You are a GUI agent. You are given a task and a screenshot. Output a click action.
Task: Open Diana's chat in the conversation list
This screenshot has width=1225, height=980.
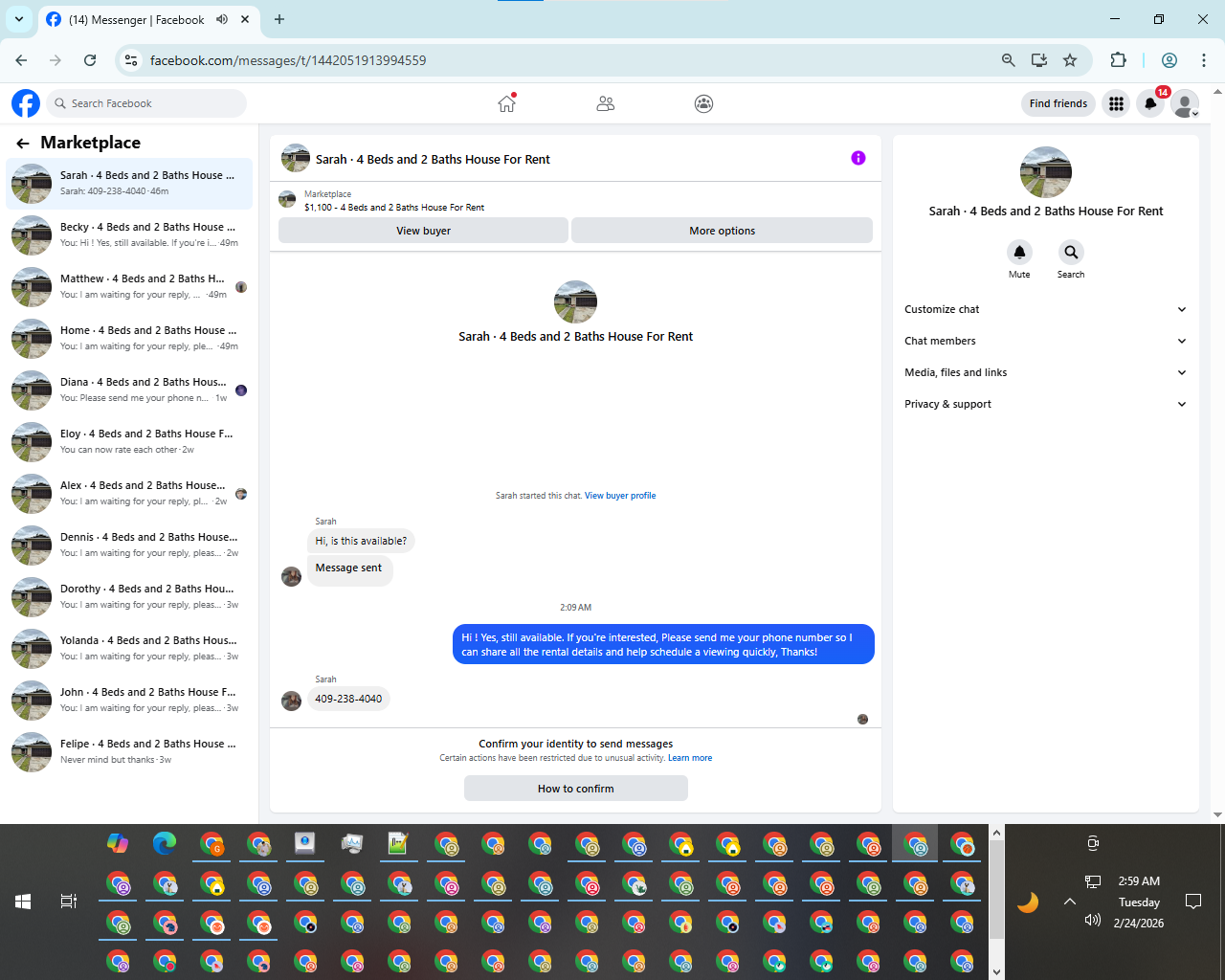coord(129,390)
